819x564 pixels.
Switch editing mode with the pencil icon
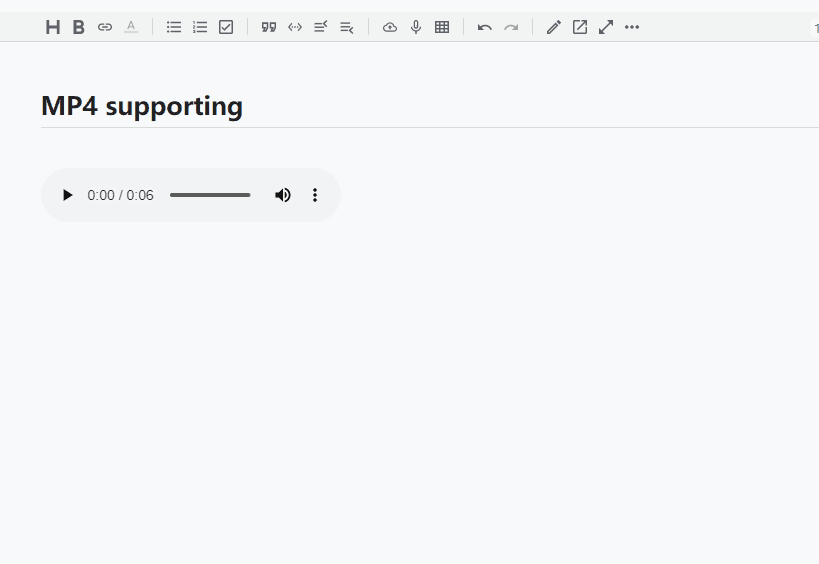[554, 27]
